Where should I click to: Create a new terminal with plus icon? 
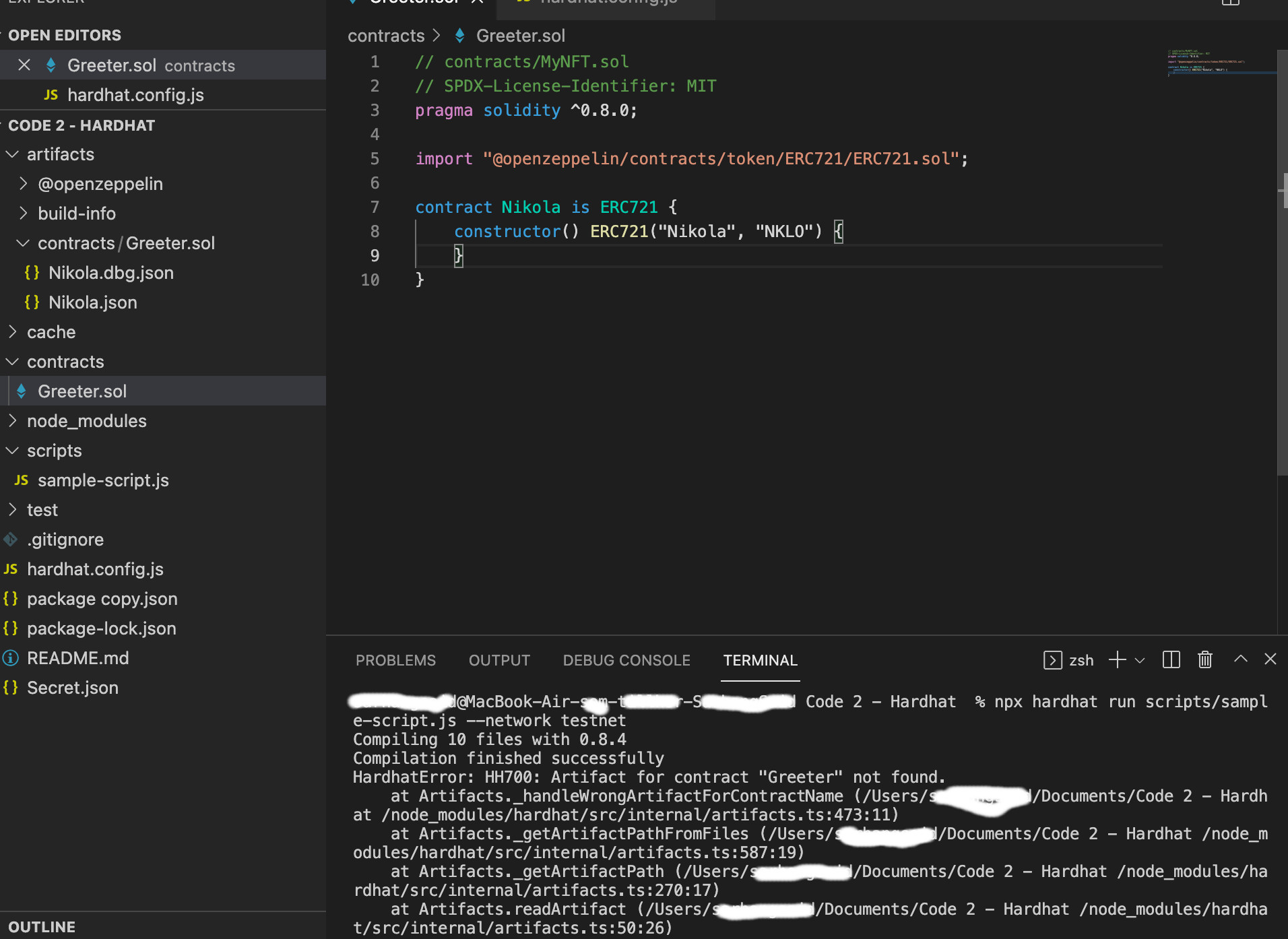[x=1118, y=659]
